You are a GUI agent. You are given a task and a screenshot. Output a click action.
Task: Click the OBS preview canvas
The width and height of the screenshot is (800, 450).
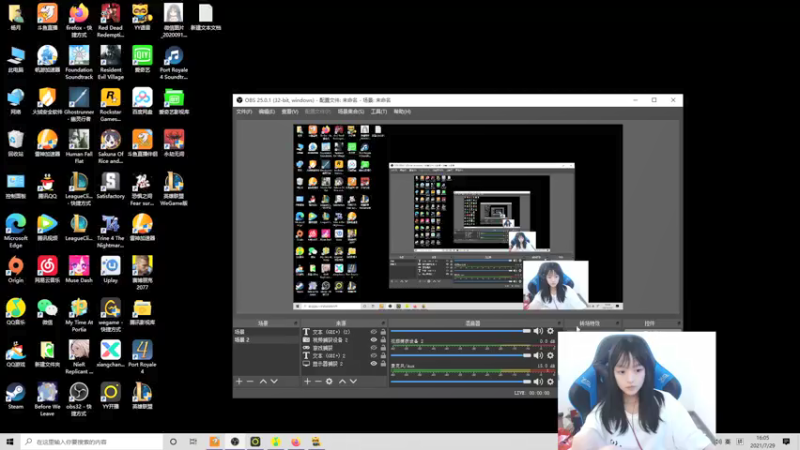[x=458, y=217]
